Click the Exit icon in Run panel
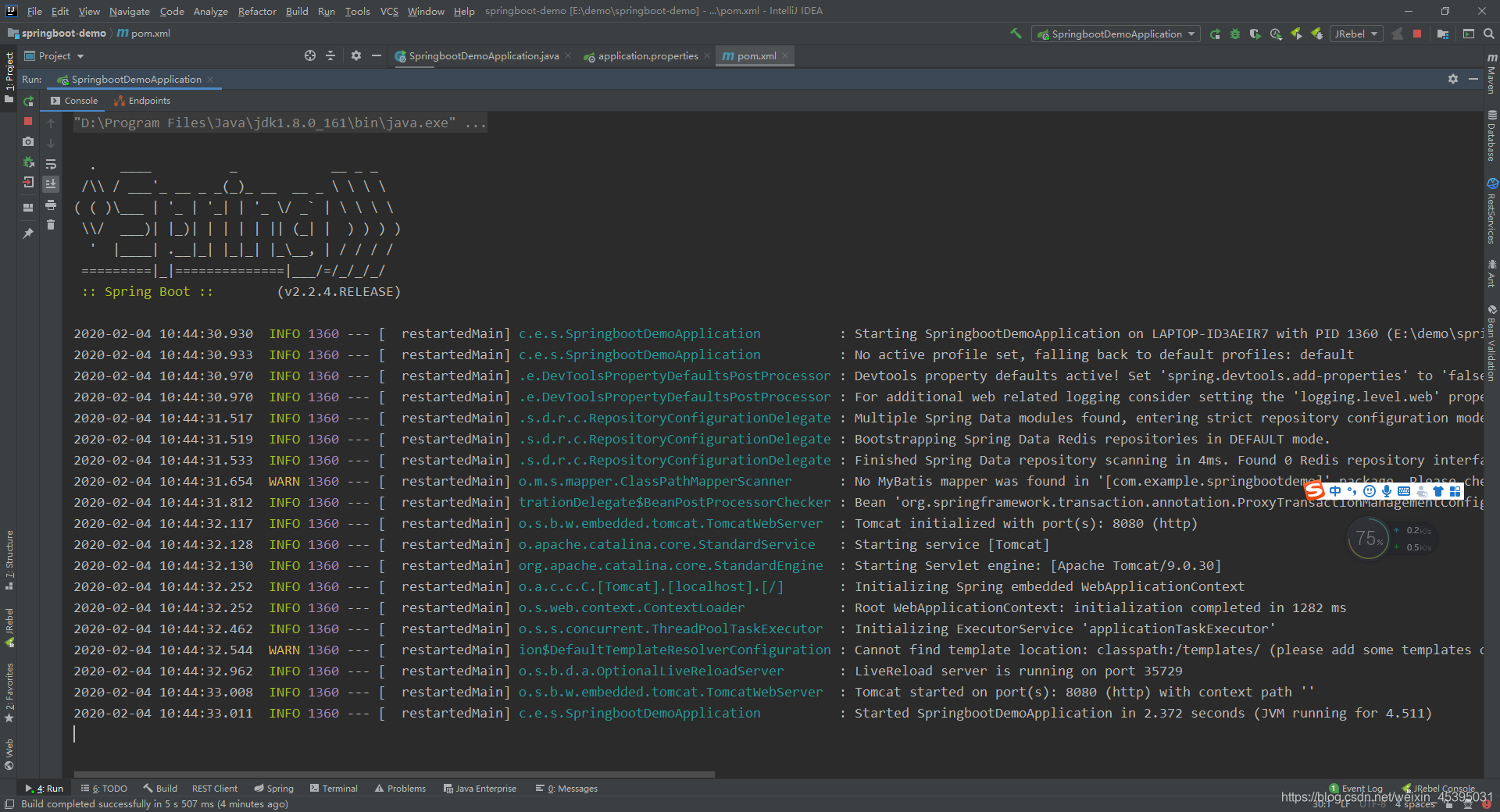 [x=28, y=182]
